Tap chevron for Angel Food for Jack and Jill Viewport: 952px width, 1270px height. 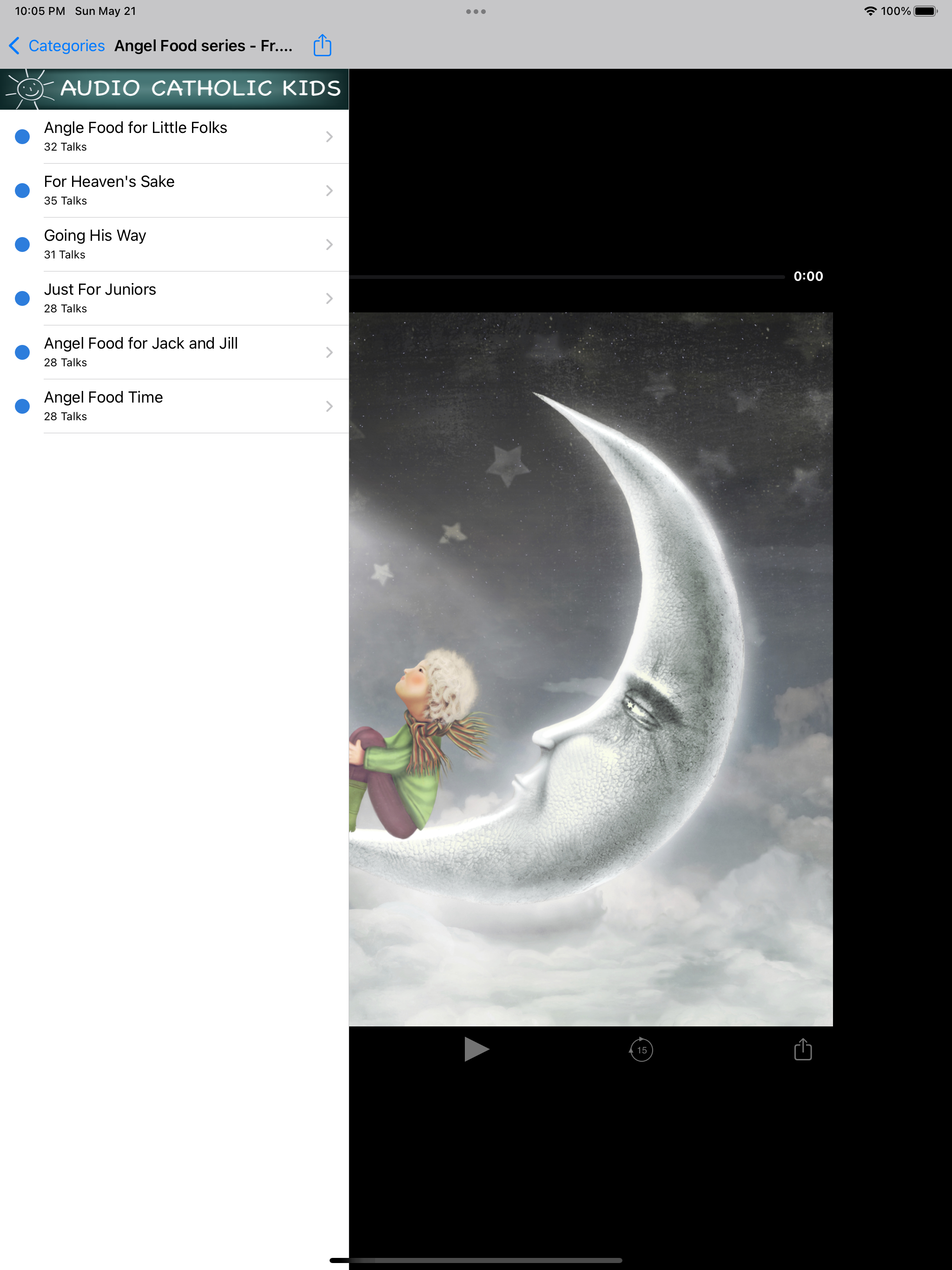point(329,352)
